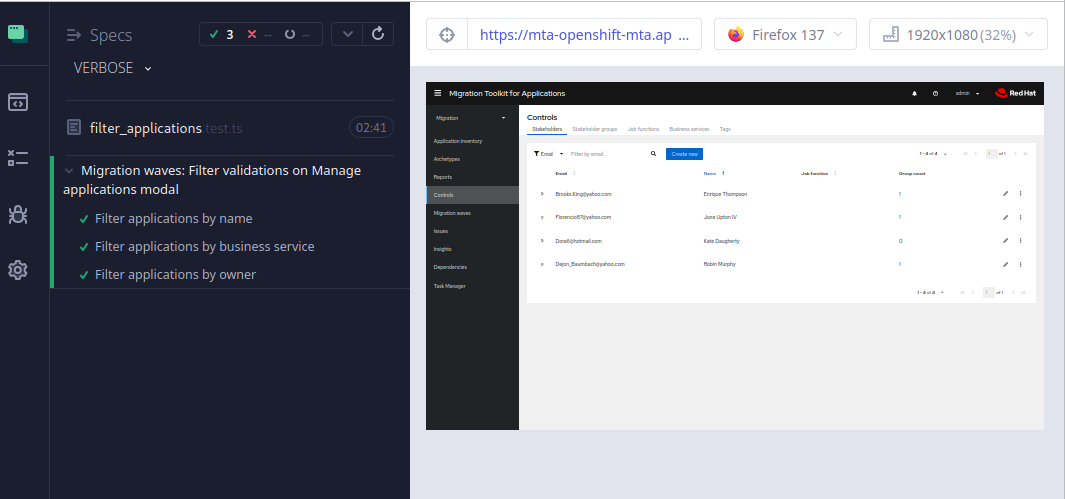Rerun all tests with the reload icon

tap(377, 34)
